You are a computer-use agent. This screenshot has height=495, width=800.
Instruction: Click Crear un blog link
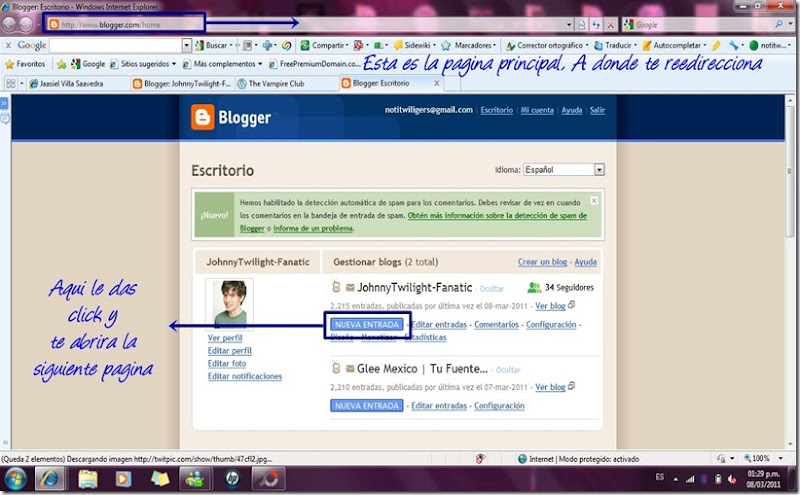pyautogui.click(x=542, y=262)
